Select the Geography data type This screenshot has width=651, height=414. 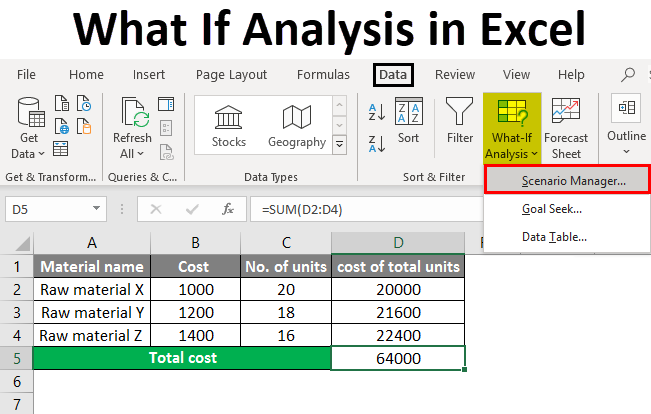297,125
